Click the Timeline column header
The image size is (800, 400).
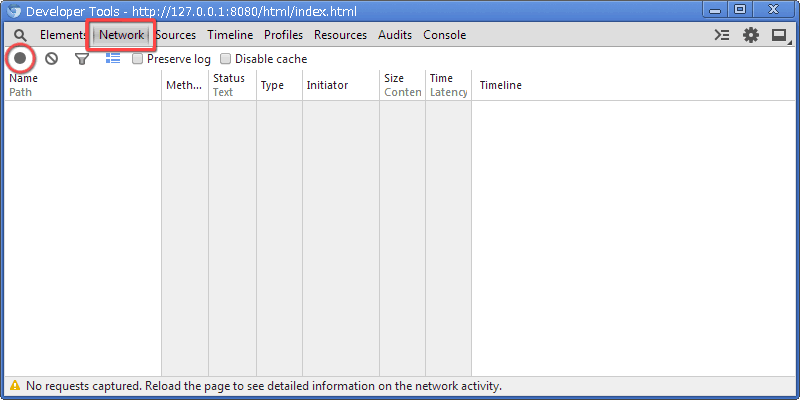(x=500, y=85)
